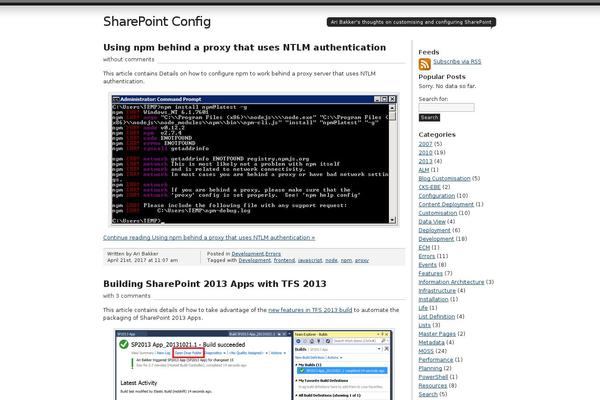Viewport: 600px width, 400px height.
Task: Open the Blog Customisation category
Action: tap(444, 178)
